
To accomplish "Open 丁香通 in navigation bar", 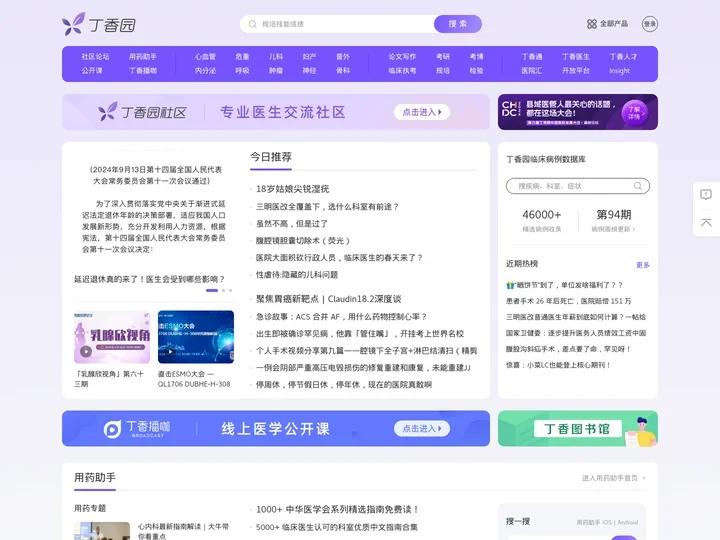I will pos(532,56).
